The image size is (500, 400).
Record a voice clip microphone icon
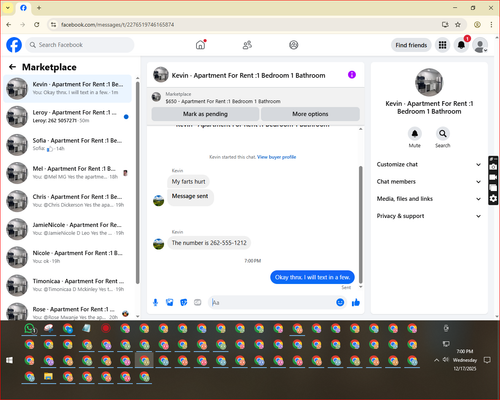point(155,302)
